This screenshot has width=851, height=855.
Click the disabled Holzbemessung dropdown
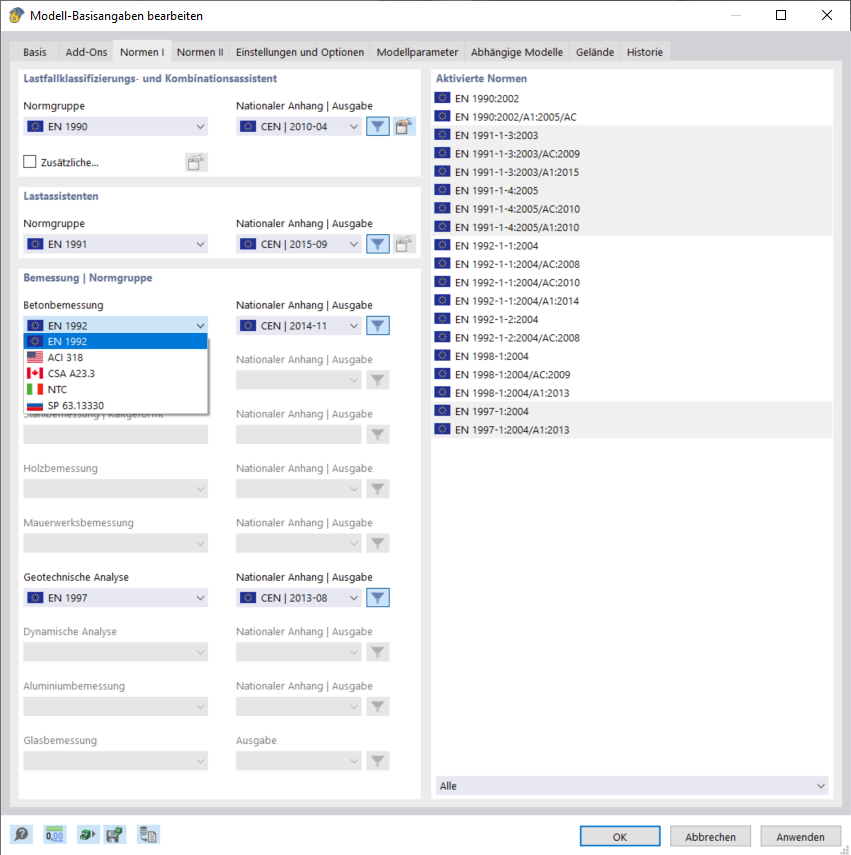(116, 489)
